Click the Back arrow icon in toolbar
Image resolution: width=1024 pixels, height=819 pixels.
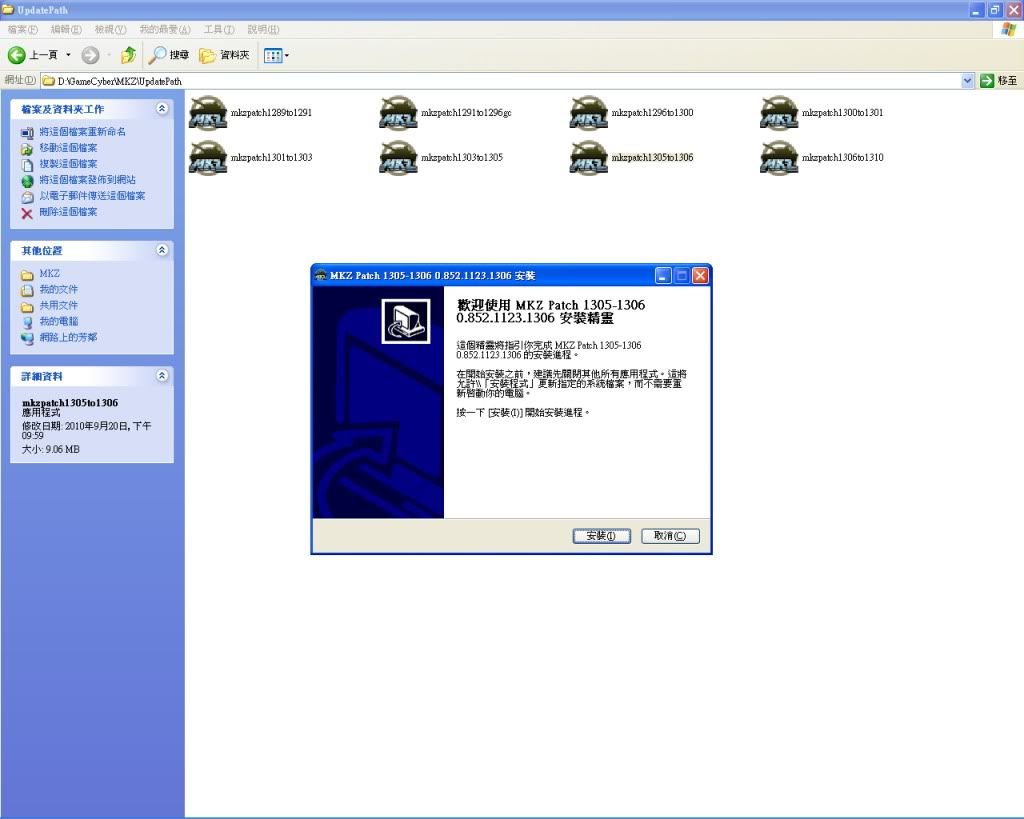(x=16, y=56)
